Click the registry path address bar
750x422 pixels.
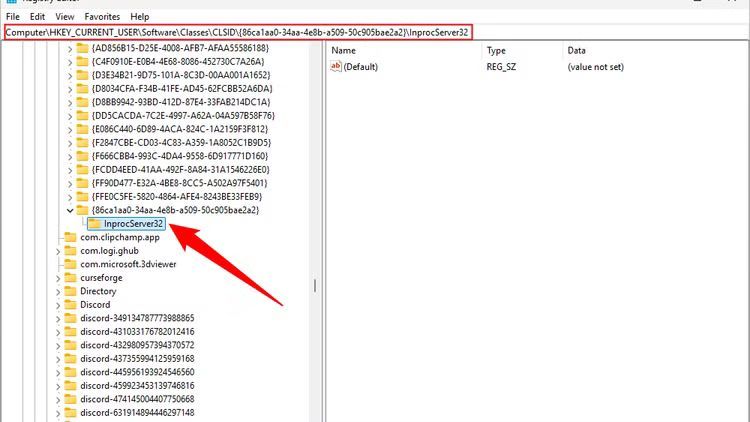tap(238, 32)
